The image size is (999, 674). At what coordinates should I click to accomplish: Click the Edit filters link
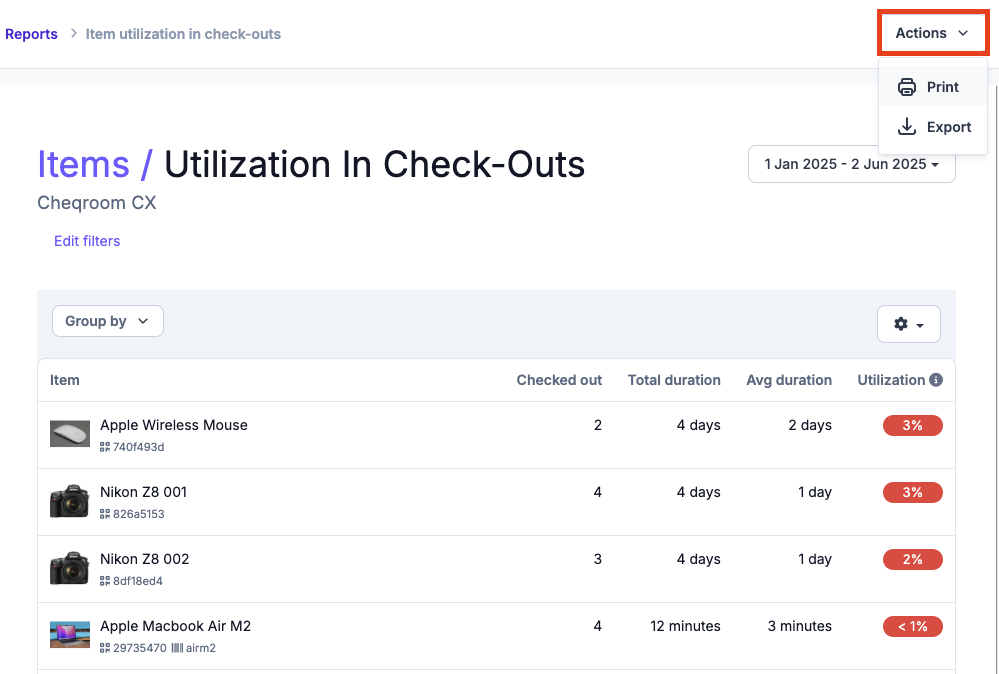87,241
